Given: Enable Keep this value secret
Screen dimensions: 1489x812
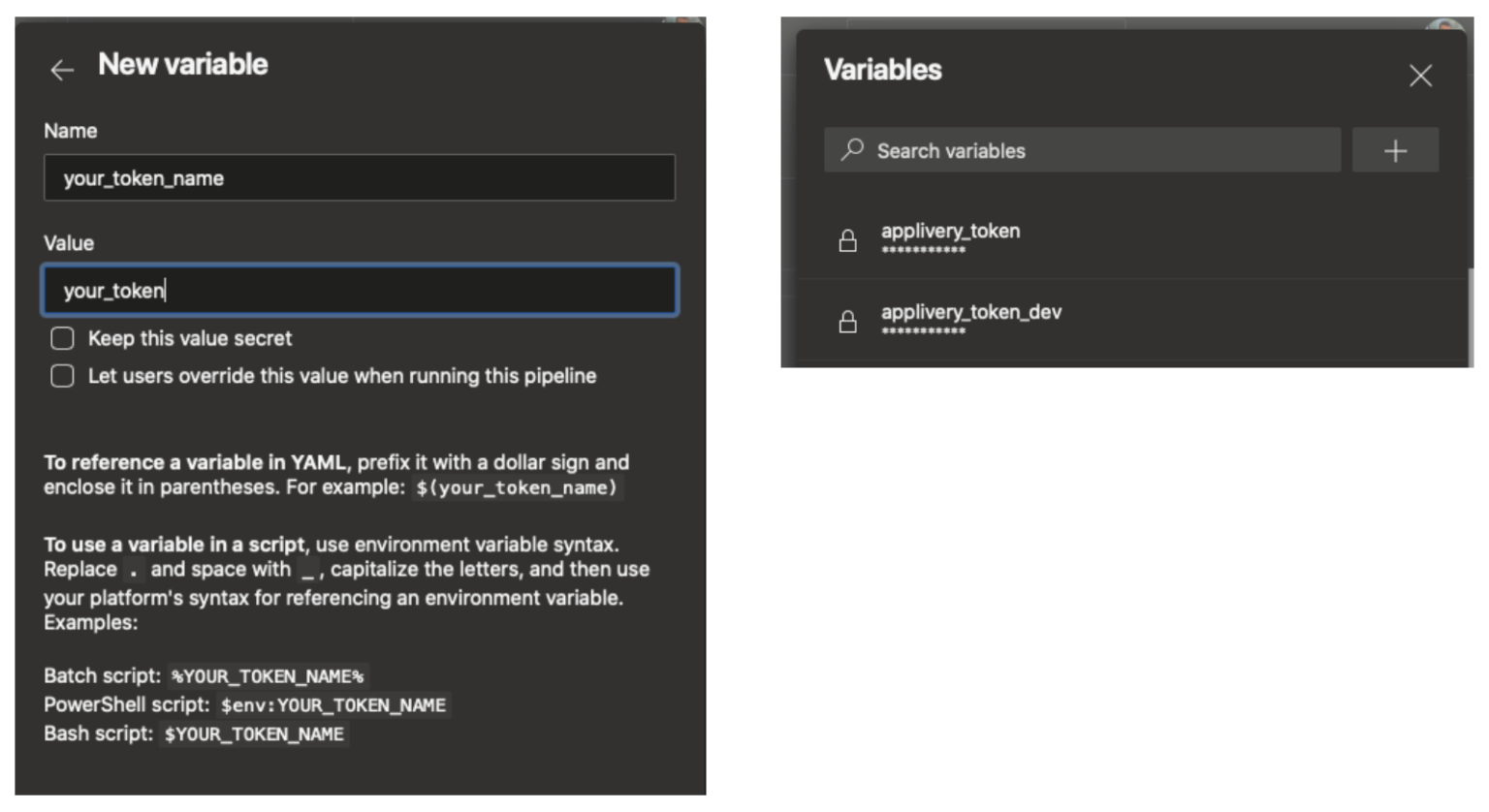Looking at the screenshot, I should [62, 338].
